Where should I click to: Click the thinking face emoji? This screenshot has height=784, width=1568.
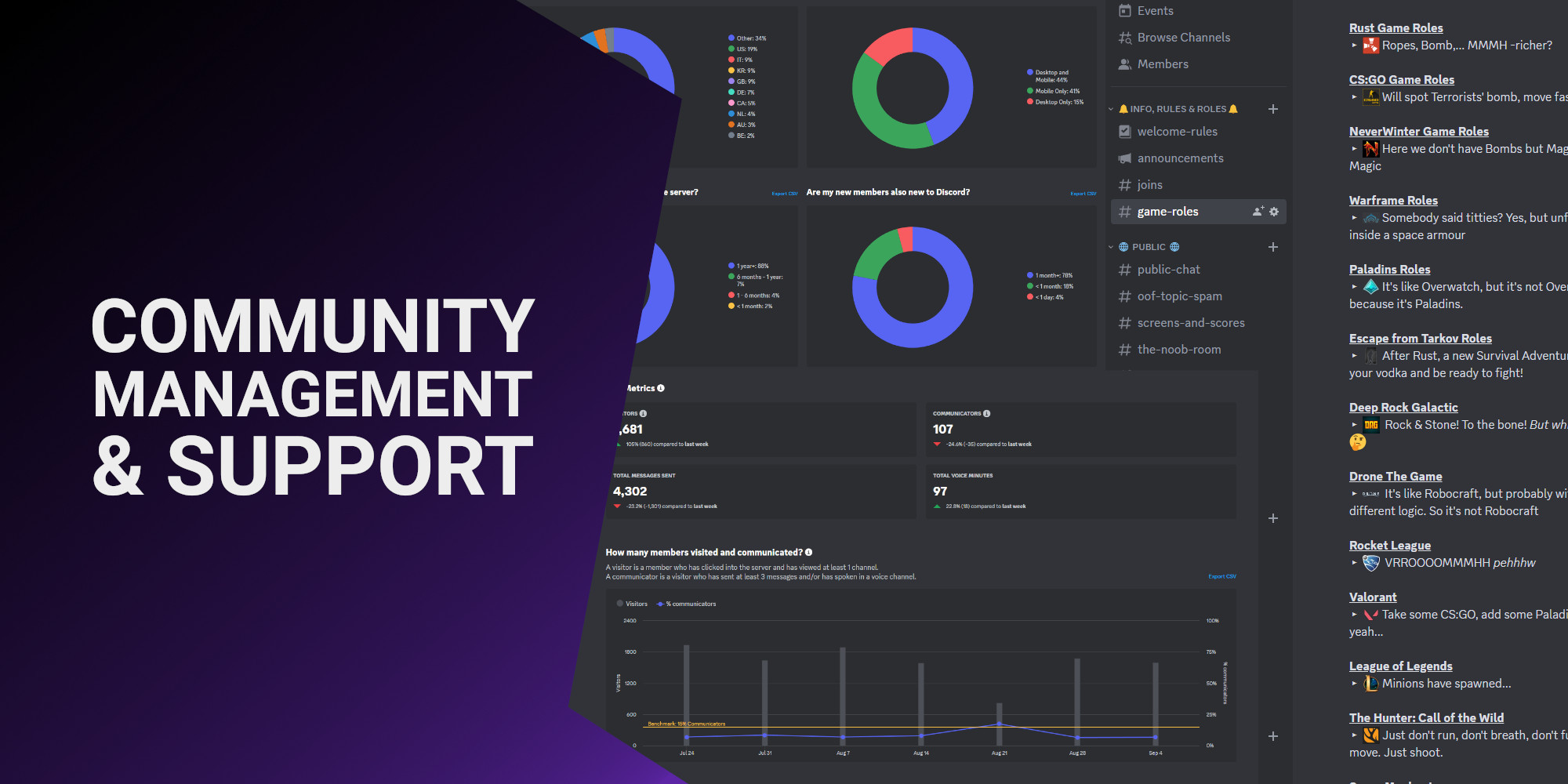click(1358, 442)
